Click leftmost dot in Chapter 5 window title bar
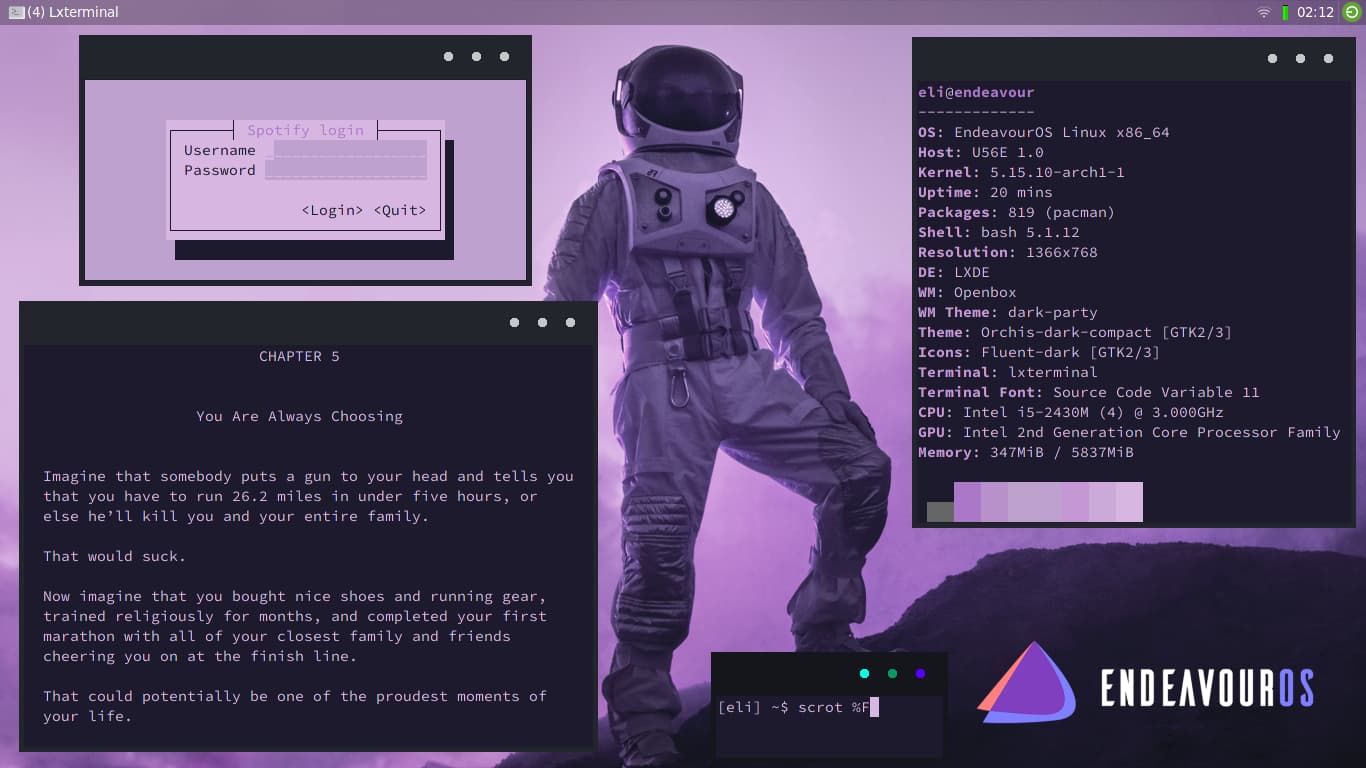 514,323
